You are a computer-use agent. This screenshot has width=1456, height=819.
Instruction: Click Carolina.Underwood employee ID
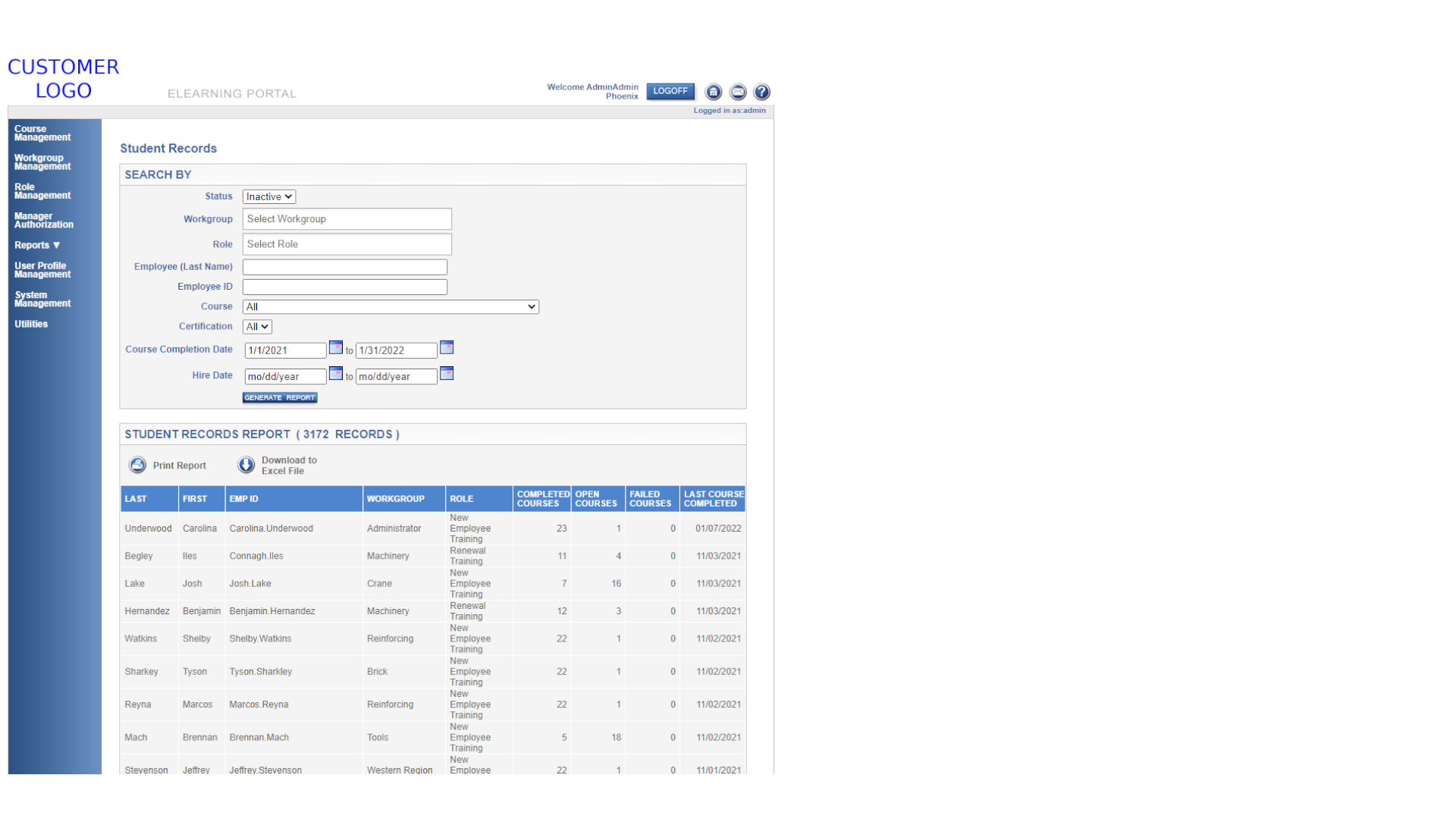(271, 529)
